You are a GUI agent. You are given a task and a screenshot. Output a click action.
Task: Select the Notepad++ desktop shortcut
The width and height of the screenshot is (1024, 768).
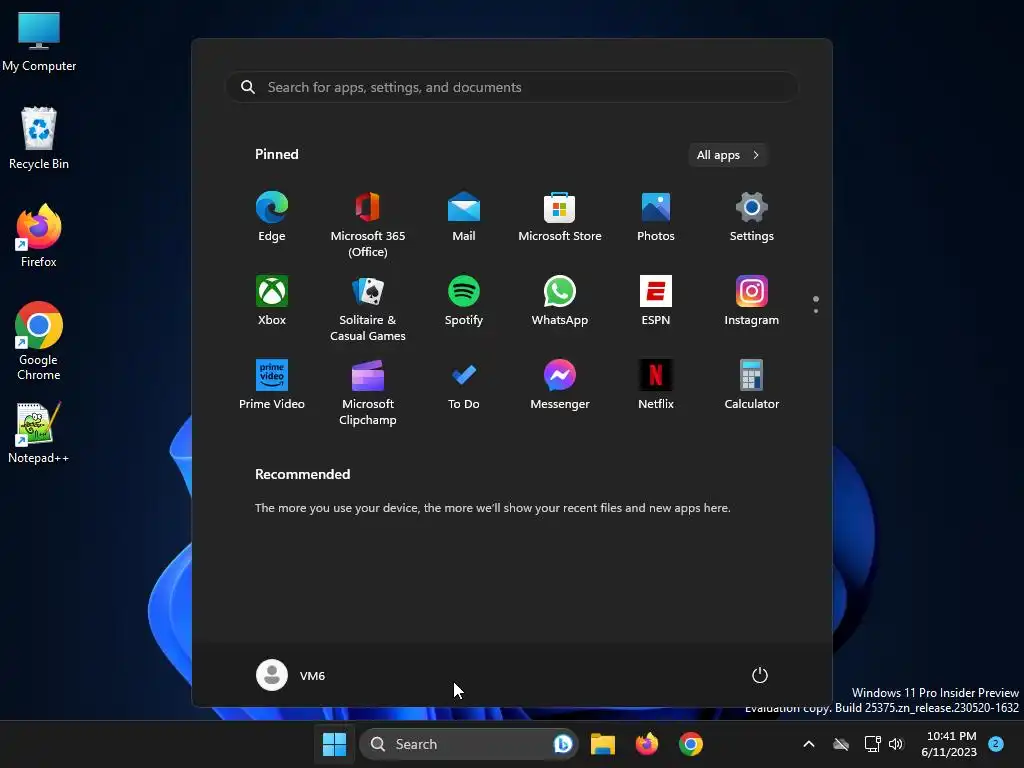(39, 432)
